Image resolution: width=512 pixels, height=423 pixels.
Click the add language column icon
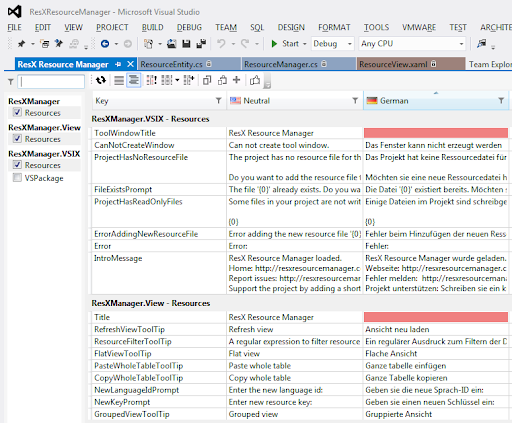pyautogui.click(x=189, y=80)
